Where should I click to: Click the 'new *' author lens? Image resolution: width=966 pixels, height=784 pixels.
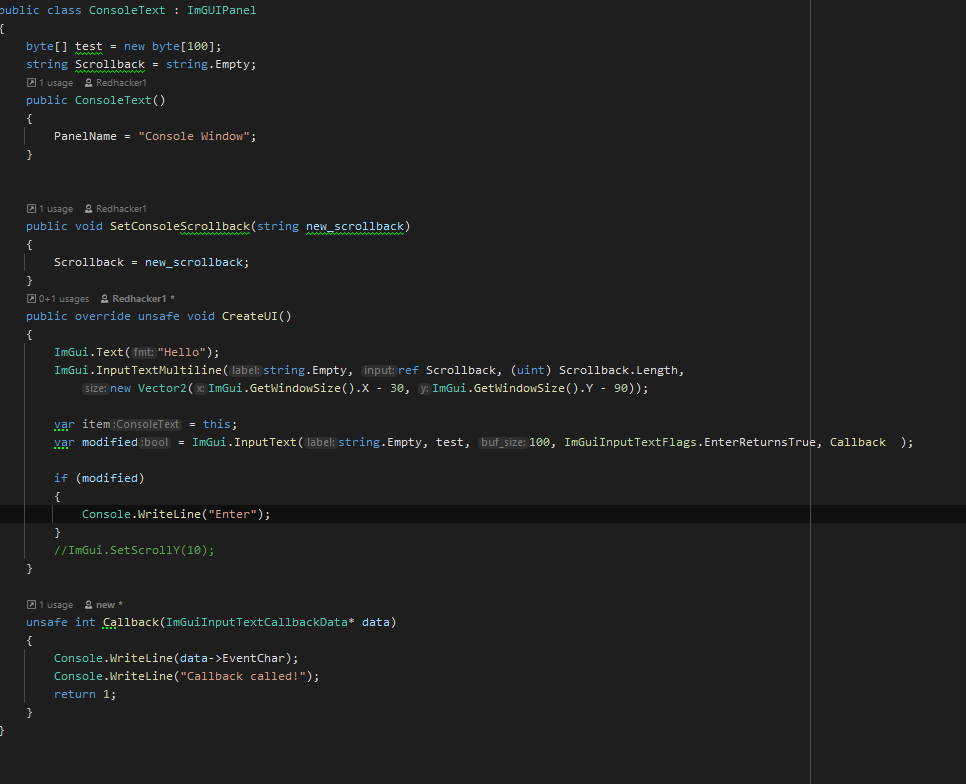click(109, 605)
